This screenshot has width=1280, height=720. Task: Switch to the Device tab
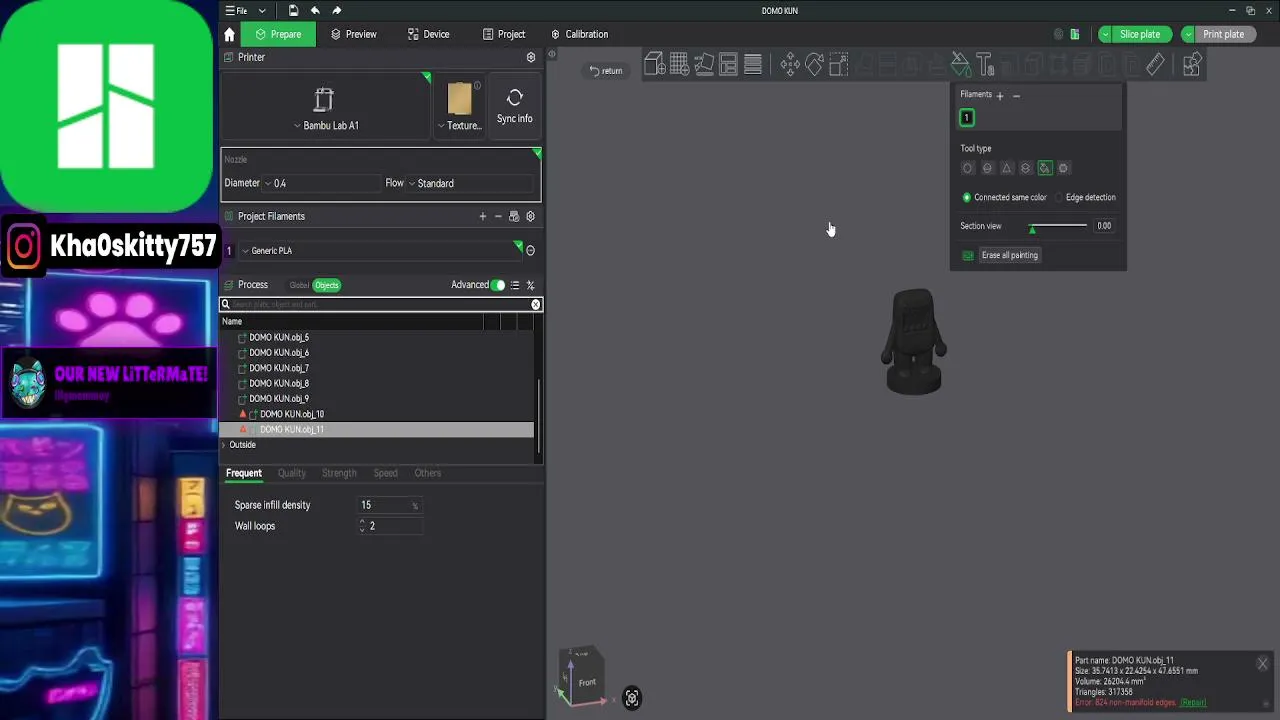point(428,34)
